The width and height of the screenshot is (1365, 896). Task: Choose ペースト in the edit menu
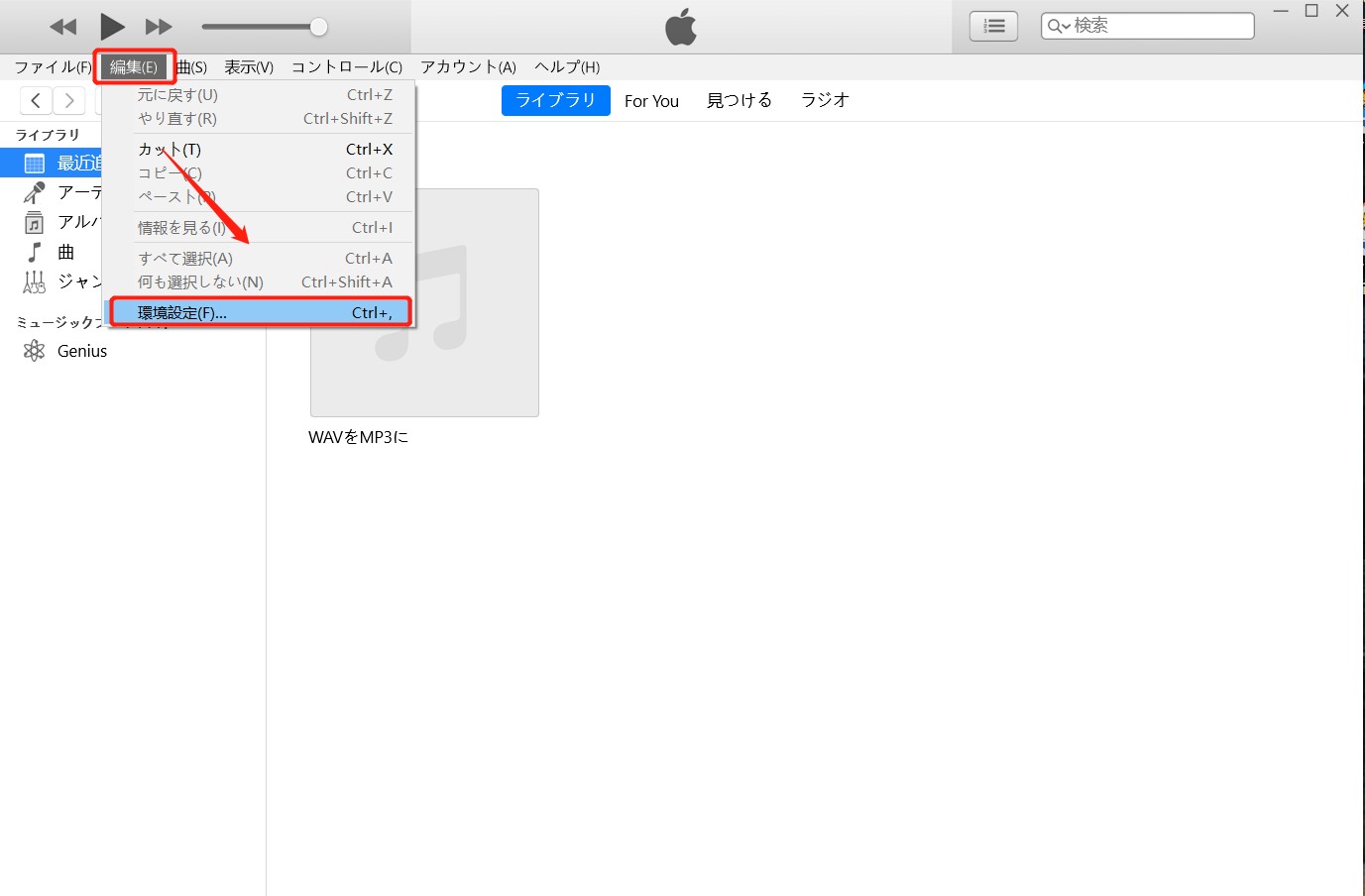point(259,196)
